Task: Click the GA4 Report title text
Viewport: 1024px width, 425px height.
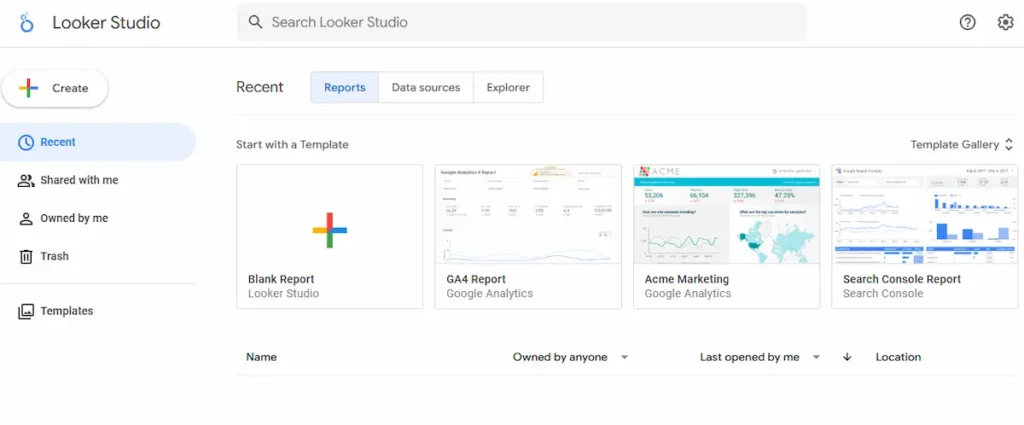Action: point(476,279)
